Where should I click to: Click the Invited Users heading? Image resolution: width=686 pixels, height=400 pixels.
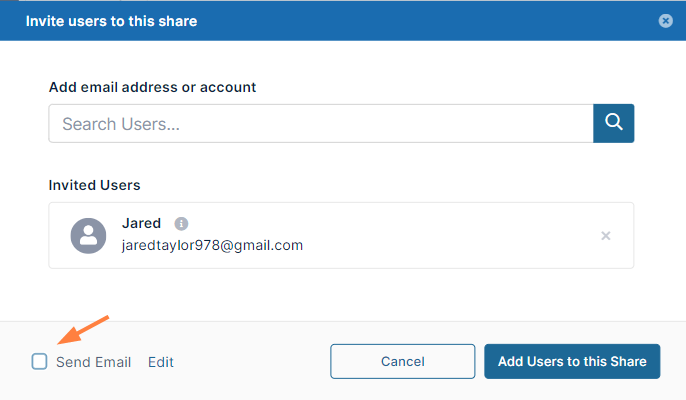tap(94, 185)
